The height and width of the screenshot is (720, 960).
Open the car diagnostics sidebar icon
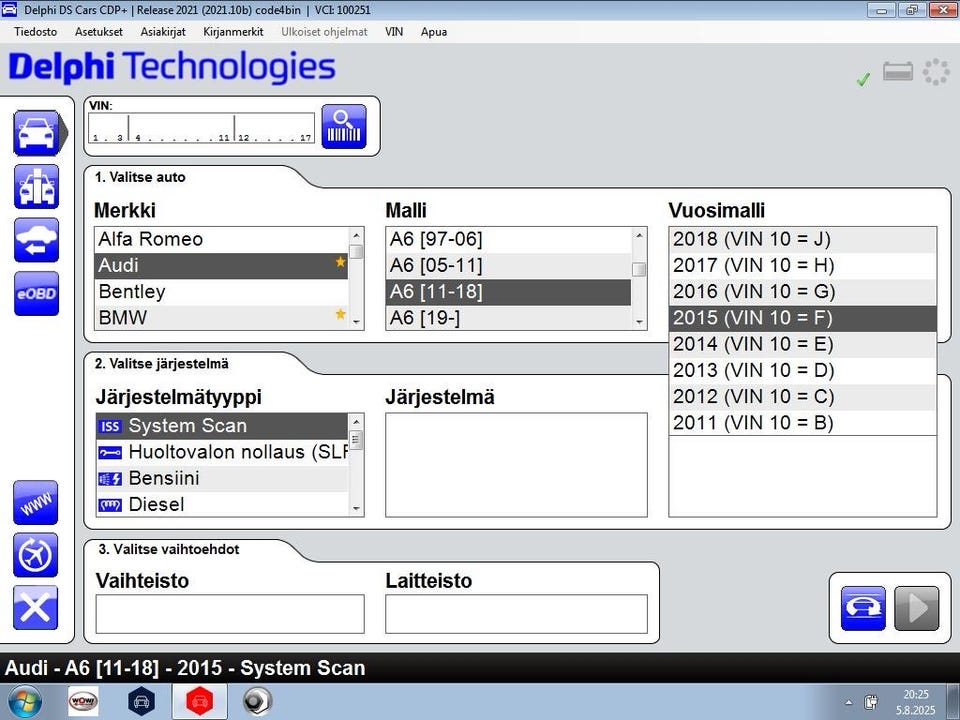pos(35,132)
